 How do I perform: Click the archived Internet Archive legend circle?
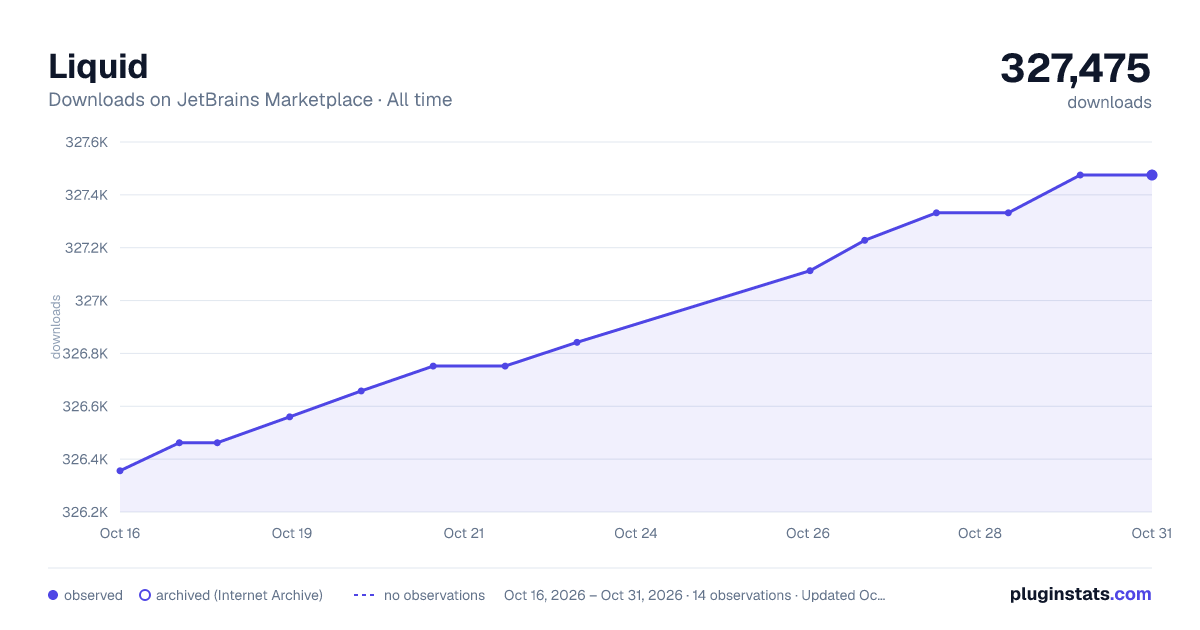(x=145, y=595)
